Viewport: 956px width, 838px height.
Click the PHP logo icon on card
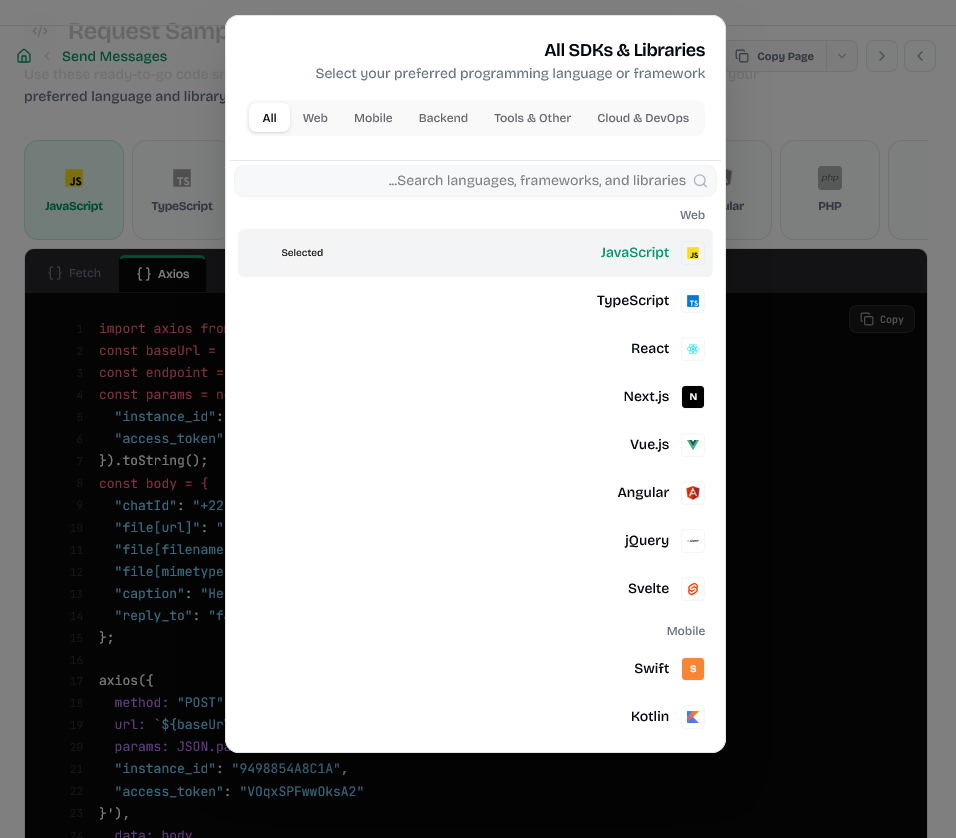pyautogui.click(x=830, y=178)
